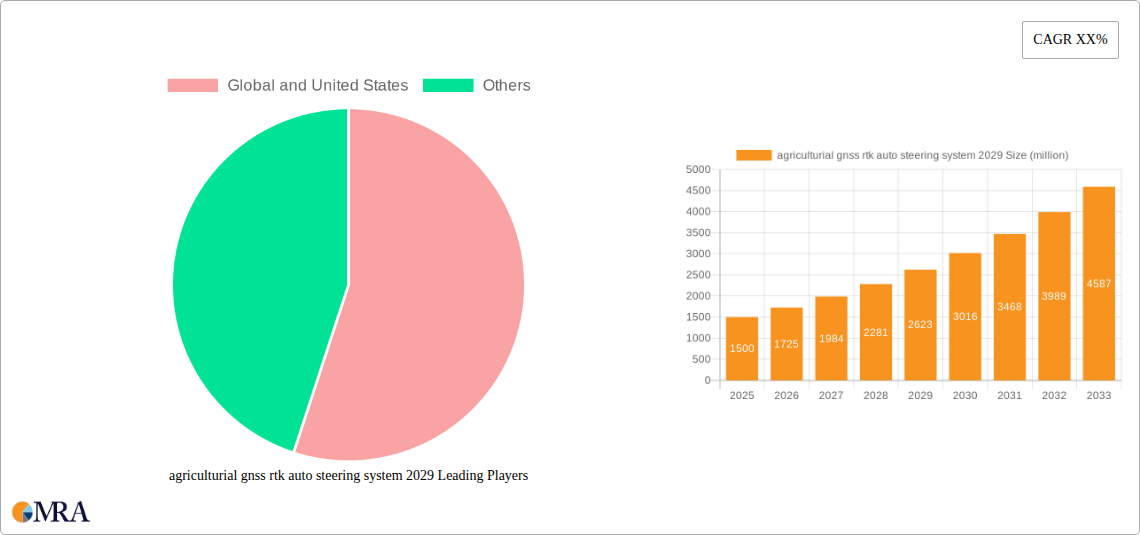1140x535 pixels.
Task: Toggle the Others legend entry
Action: 506,86
